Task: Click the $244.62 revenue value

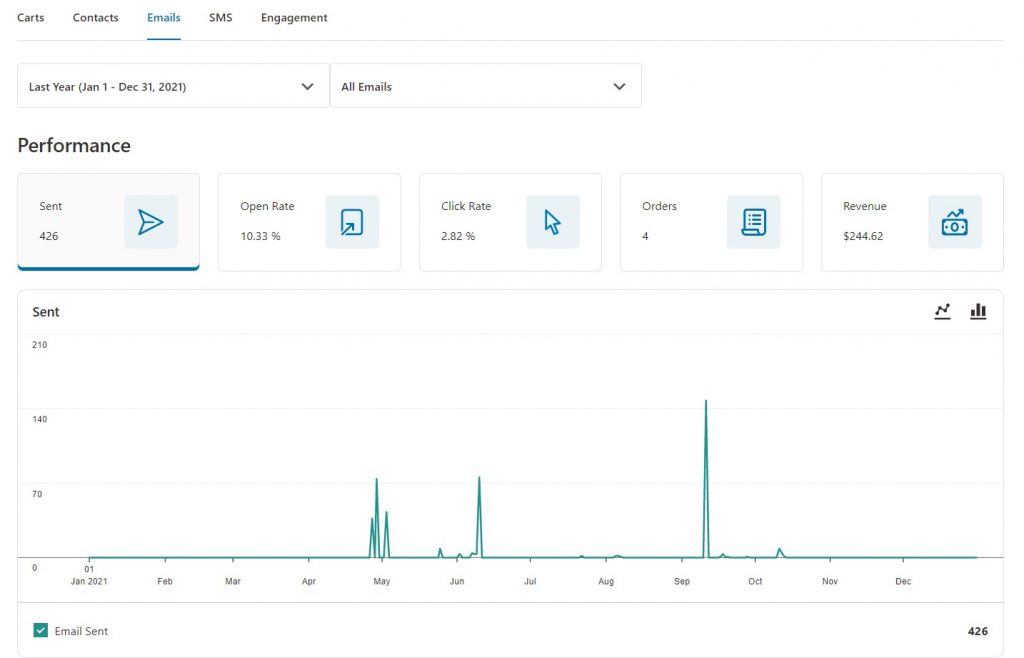Action: (863, 236)
